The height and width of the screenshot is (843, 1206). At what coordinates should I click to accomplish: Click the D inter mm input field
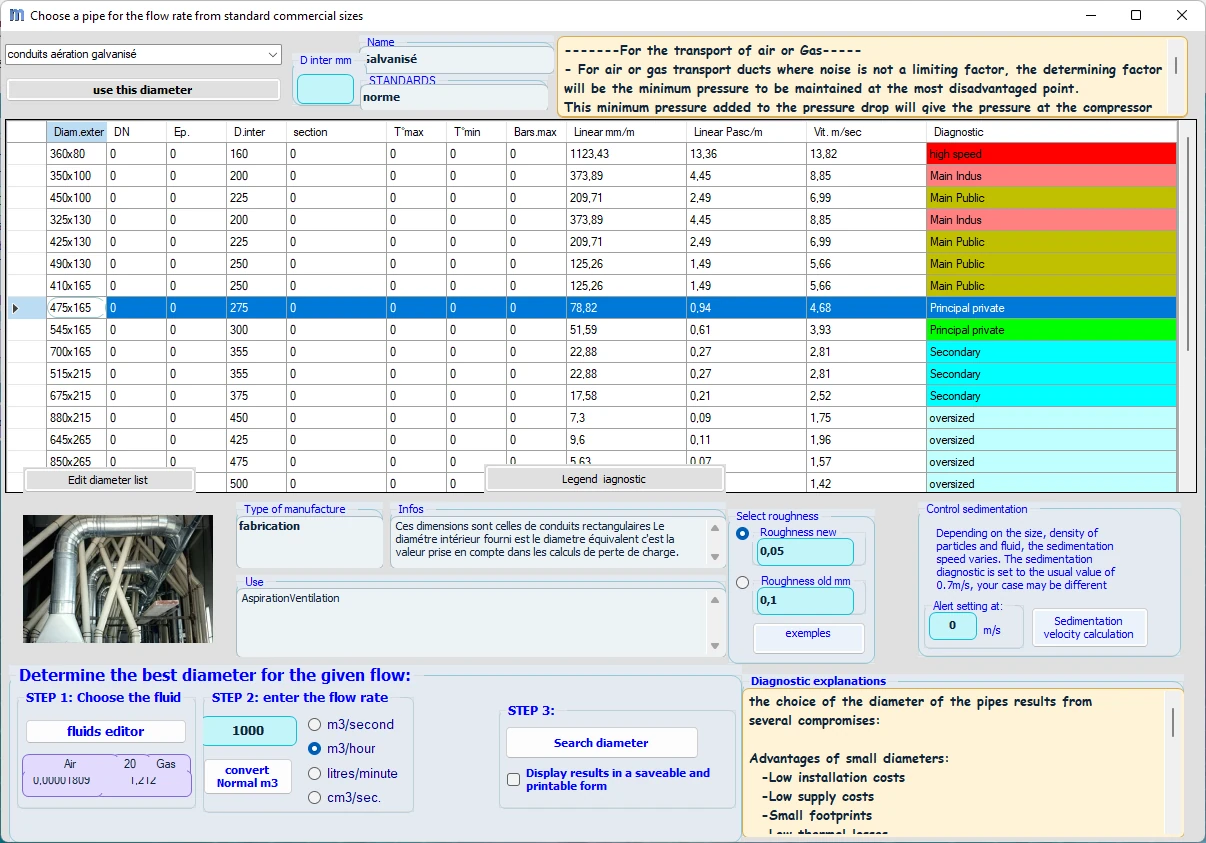326,89
